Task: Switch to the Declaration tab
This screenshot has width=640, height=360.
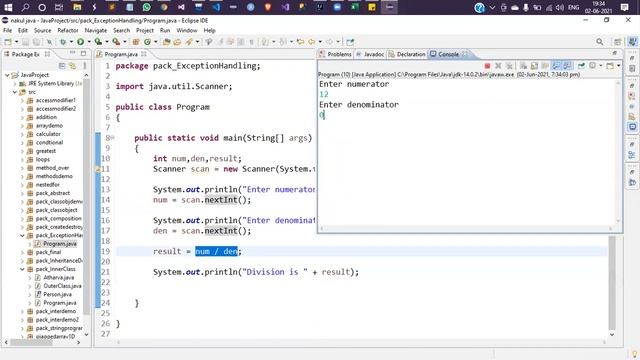Action: click(x=407, y=54)
